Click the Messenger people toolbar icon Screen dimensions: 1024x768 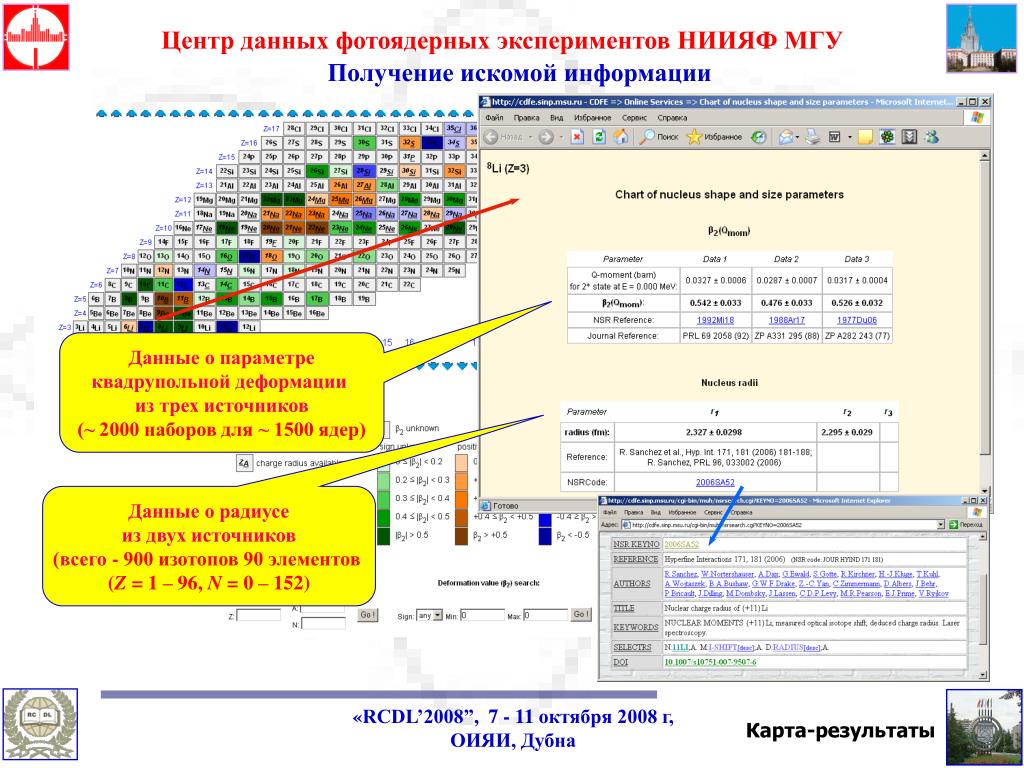[932, 137]
